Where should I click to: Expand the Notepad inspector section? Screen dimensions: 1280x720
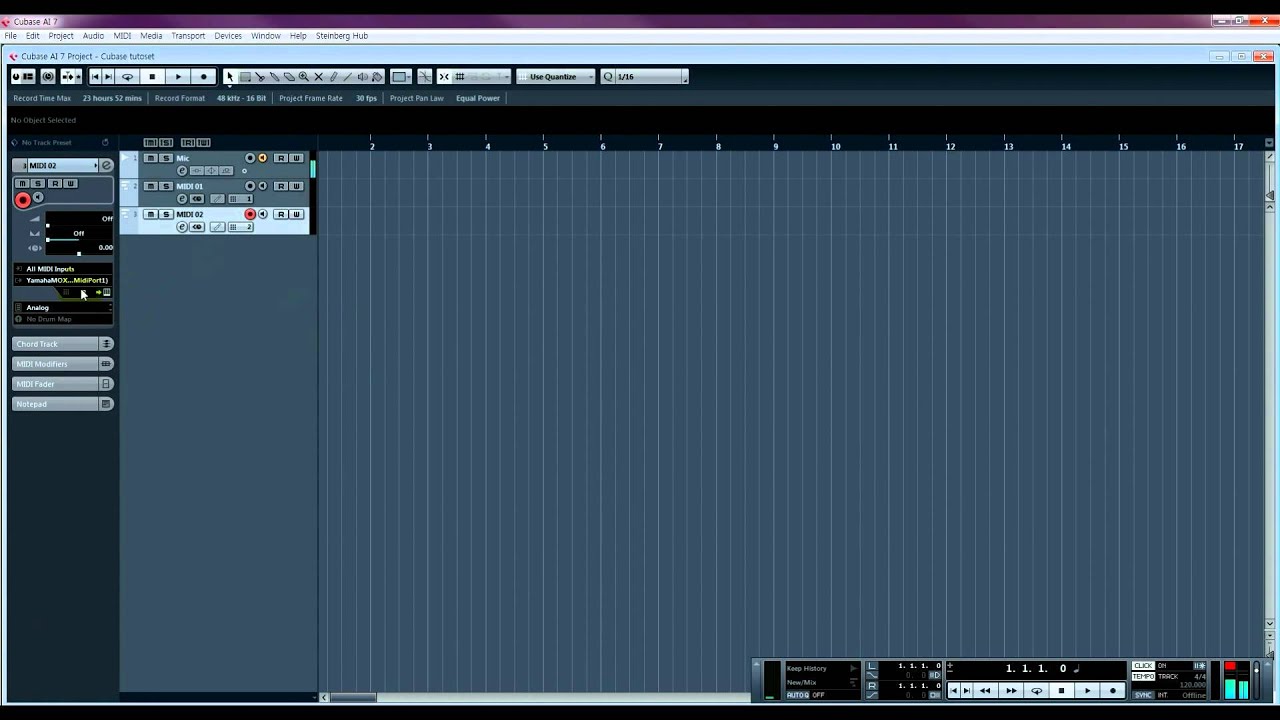63,404
